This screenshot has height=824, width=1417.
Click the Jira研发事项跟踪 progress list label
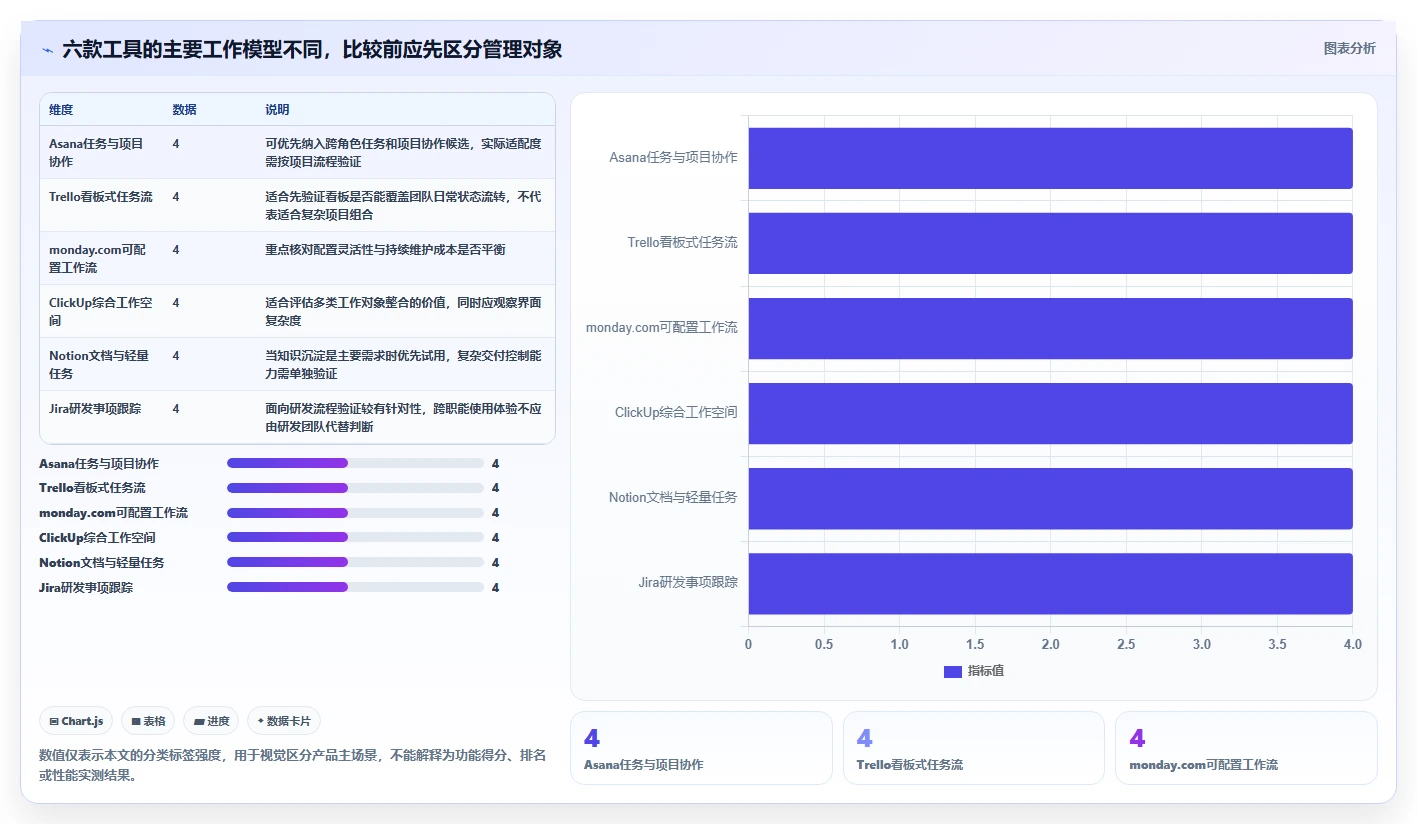coord(86,588)
